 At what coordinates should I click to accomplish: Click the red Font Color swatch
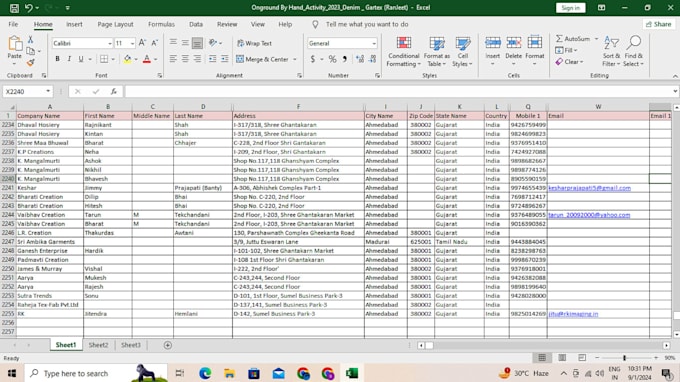click(147, 59)
